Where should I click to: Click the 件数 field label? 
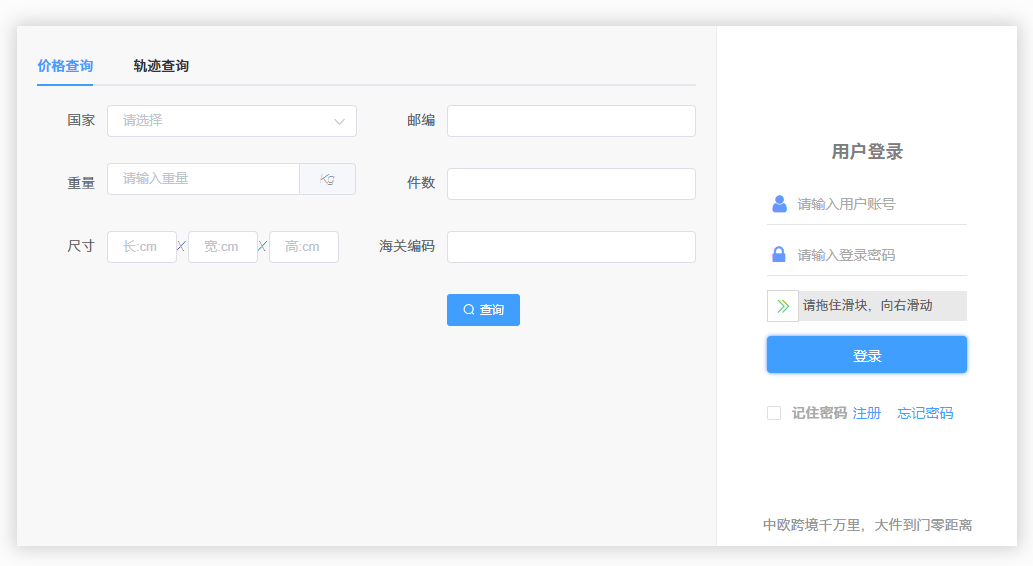[x=421, y=183]
